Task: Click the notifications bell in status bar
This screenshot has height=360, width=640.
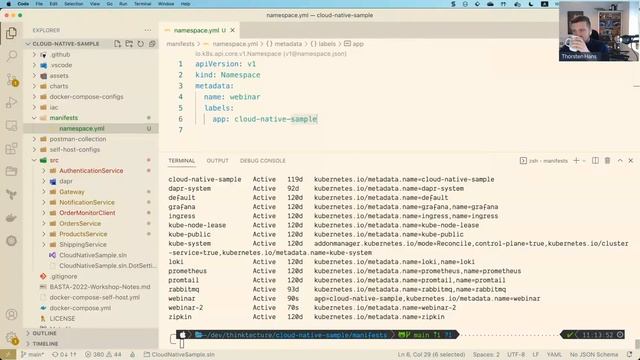Action: click(629, 354)
